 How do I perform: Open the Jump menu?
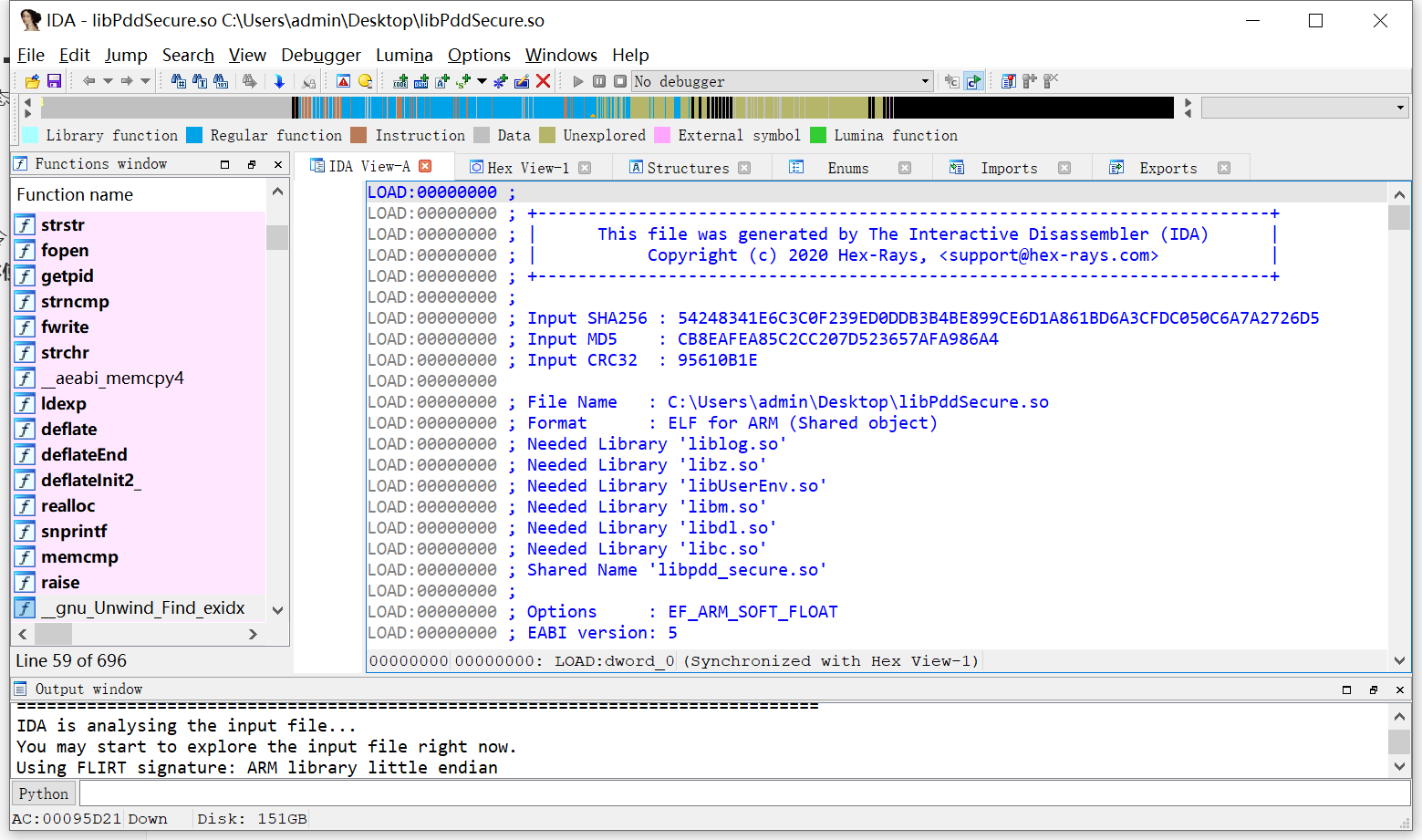click(x=126, y=56)
